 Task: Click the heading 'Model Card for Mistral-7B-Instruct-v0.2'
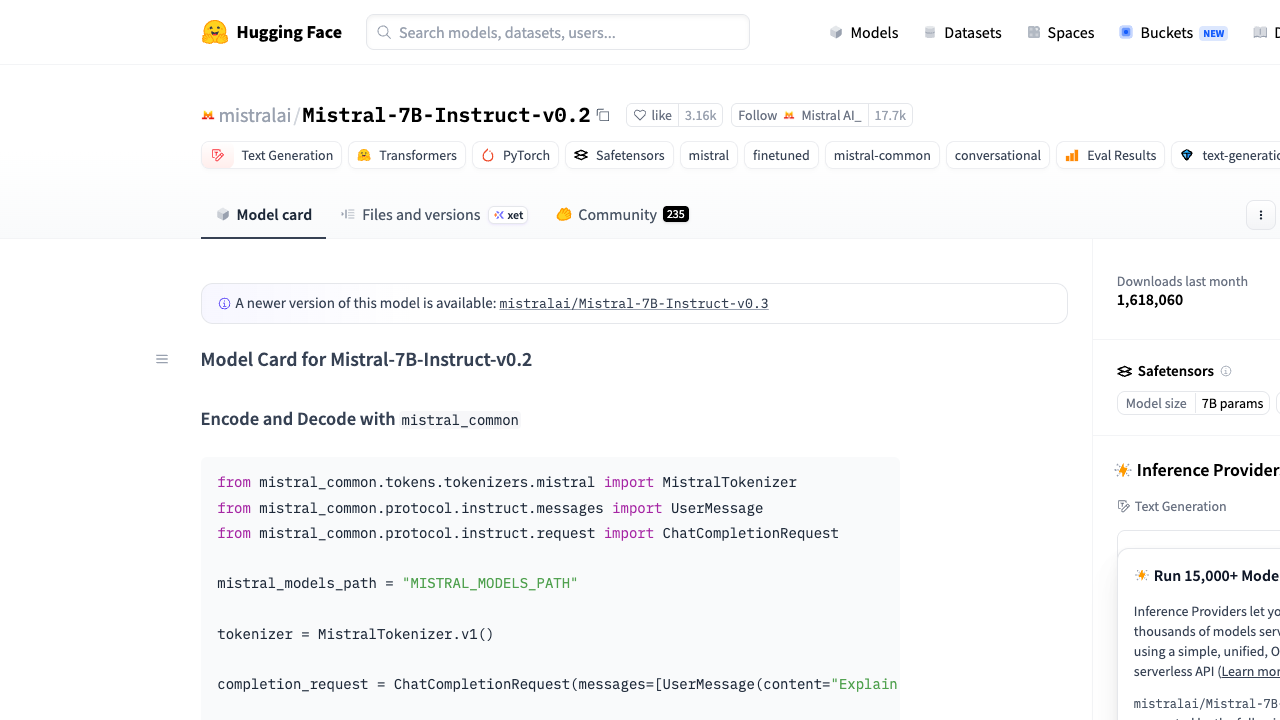(366, 360)
